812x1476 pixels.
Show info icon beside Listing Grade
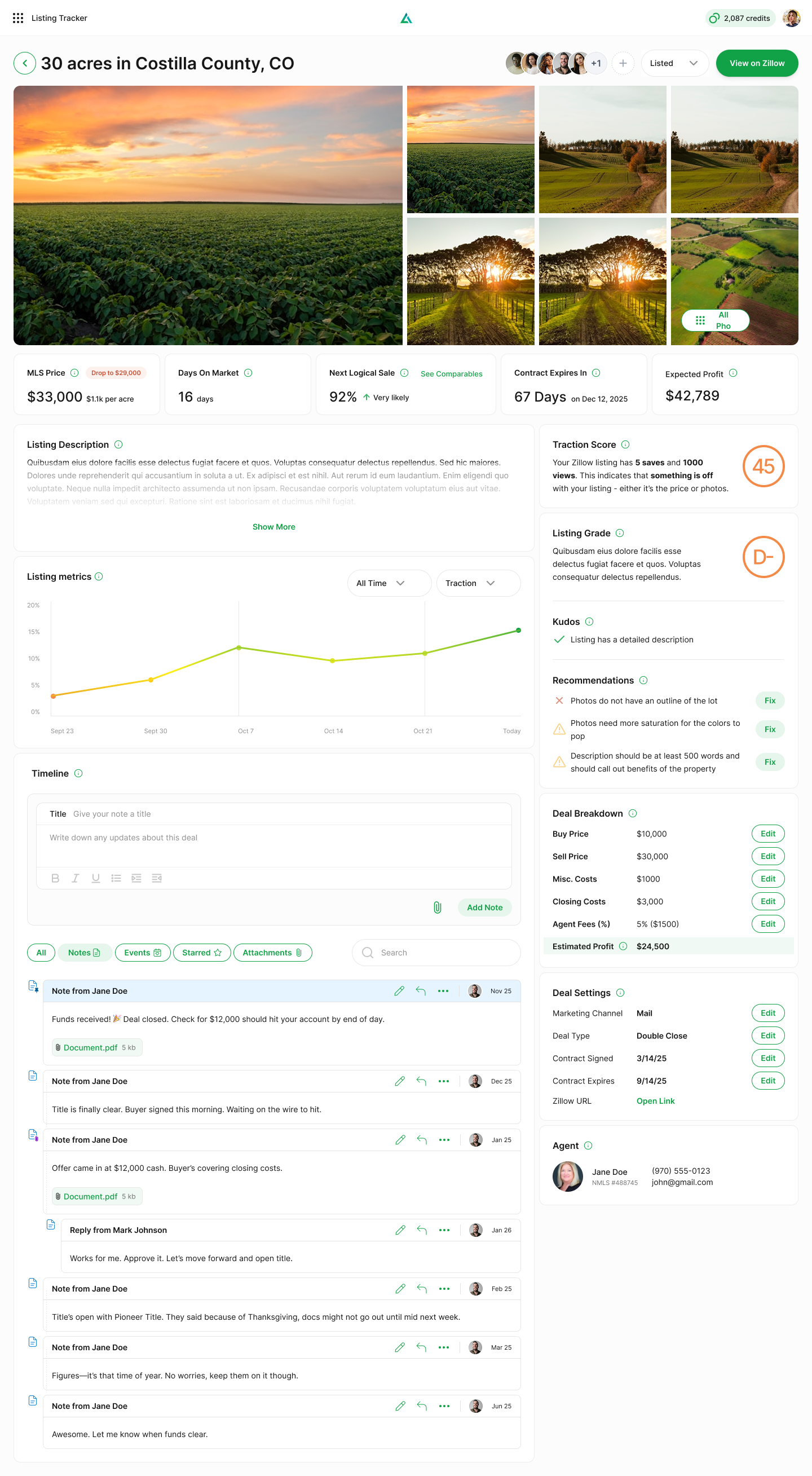pyautogui.click(x=620, y=534)
